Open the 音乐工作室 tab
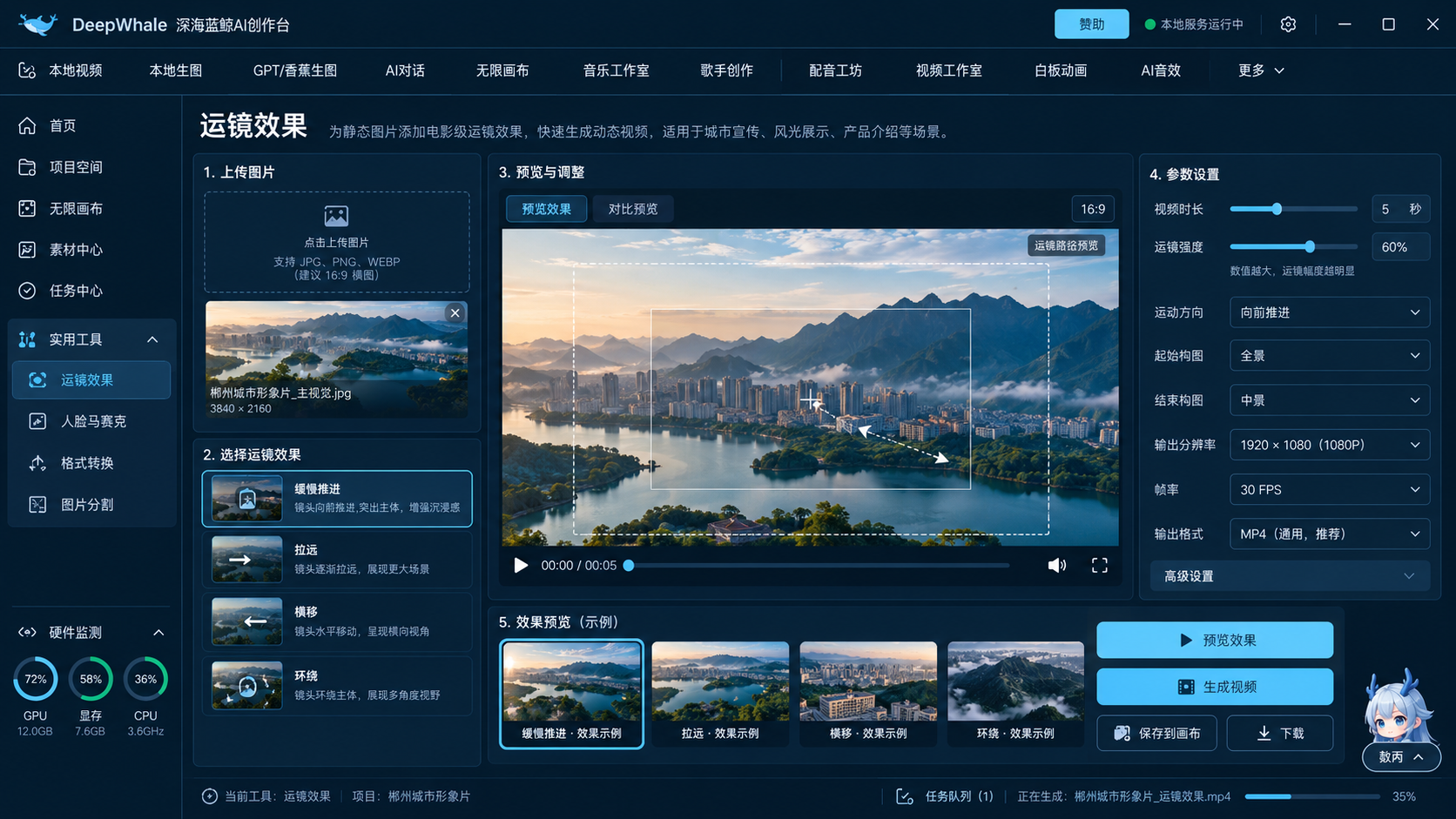The image size is (1456, 819). coord(616,70)
